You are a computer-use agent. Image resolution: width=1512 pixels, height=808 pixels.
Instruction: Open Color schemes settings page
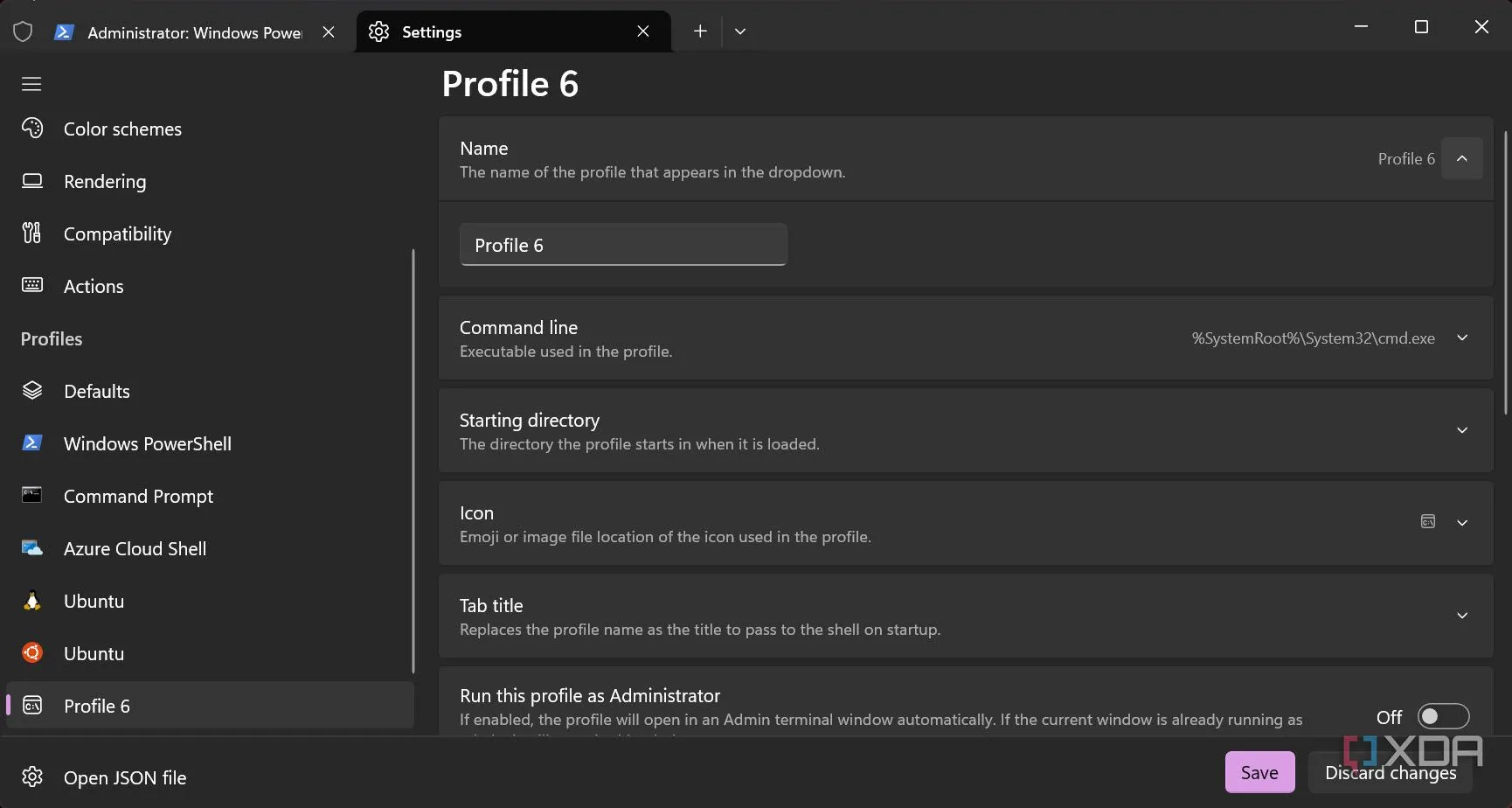122,129
